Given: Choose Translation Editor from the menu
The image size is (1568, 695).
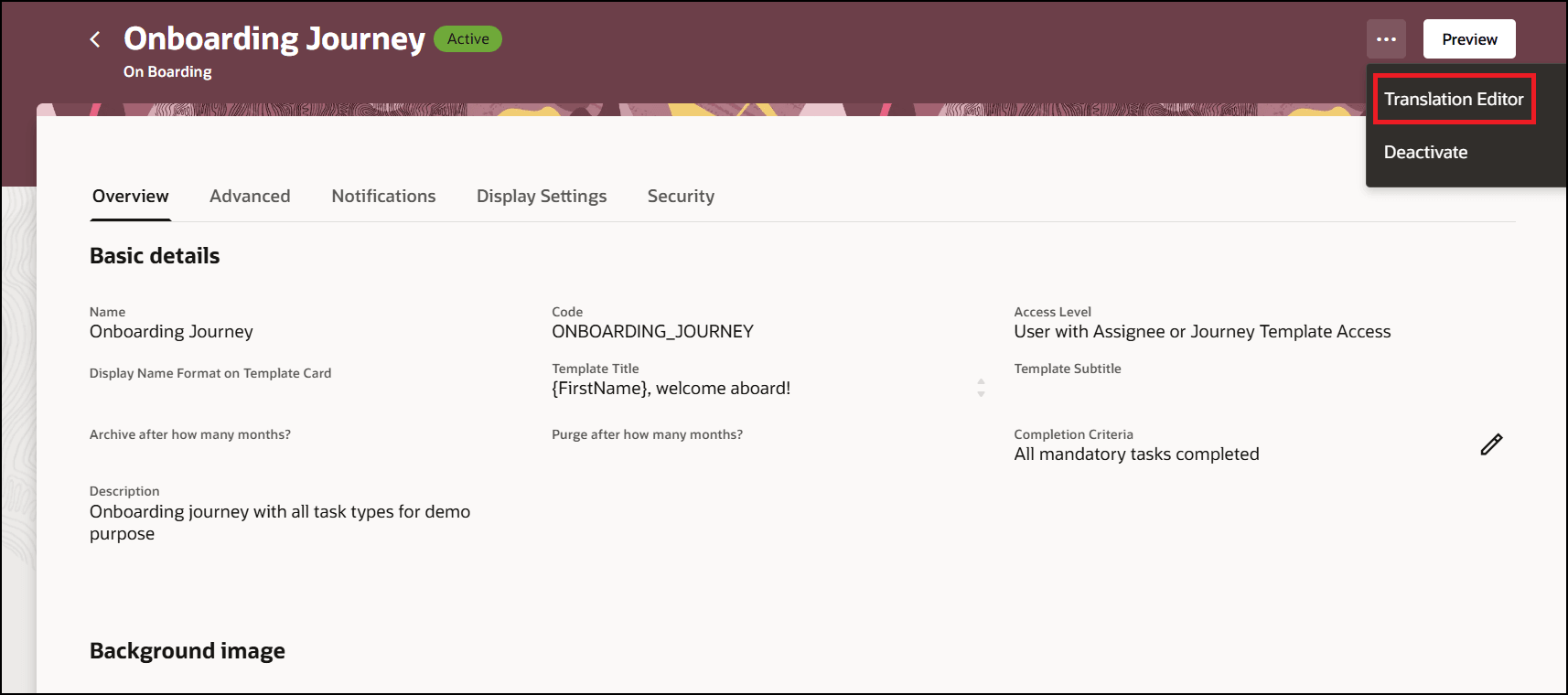Looking at the screenshot, I should pyautogui.click(x=1454, y=99).
